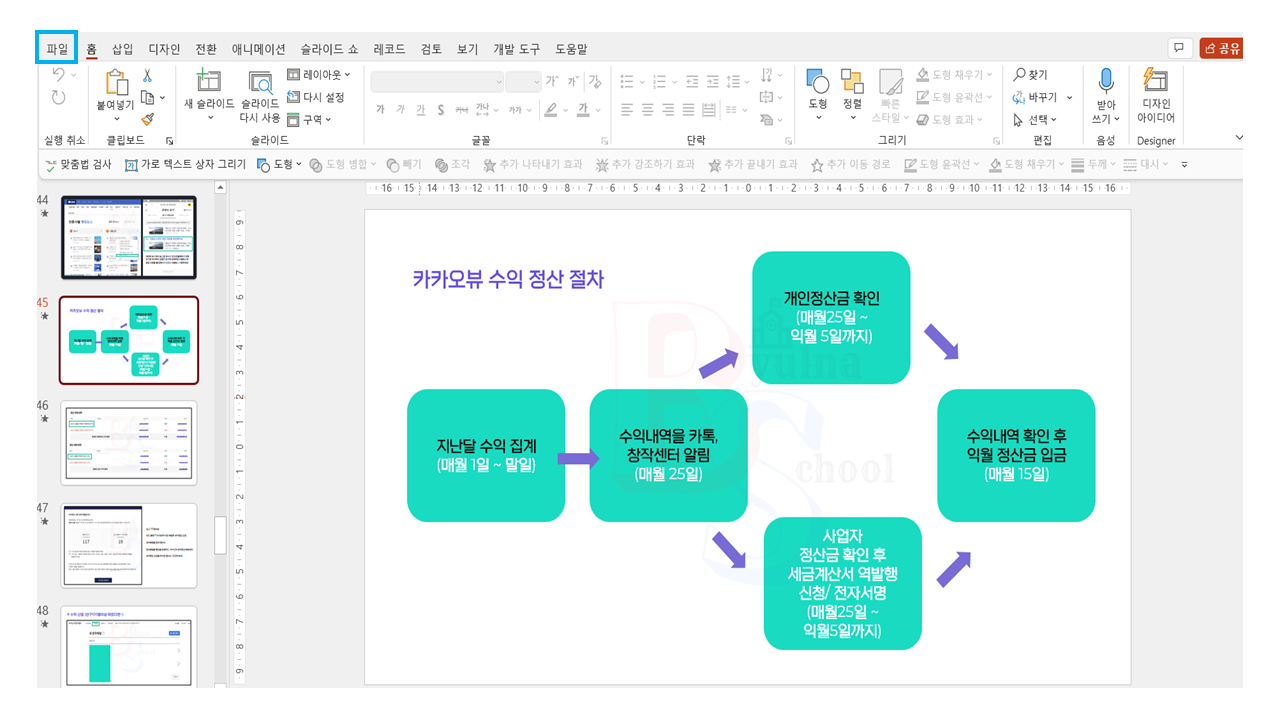This screenshot has width=1280, height=720.
Task: Toggle Italic formatting in the font group
Action: tap(400, 109)
